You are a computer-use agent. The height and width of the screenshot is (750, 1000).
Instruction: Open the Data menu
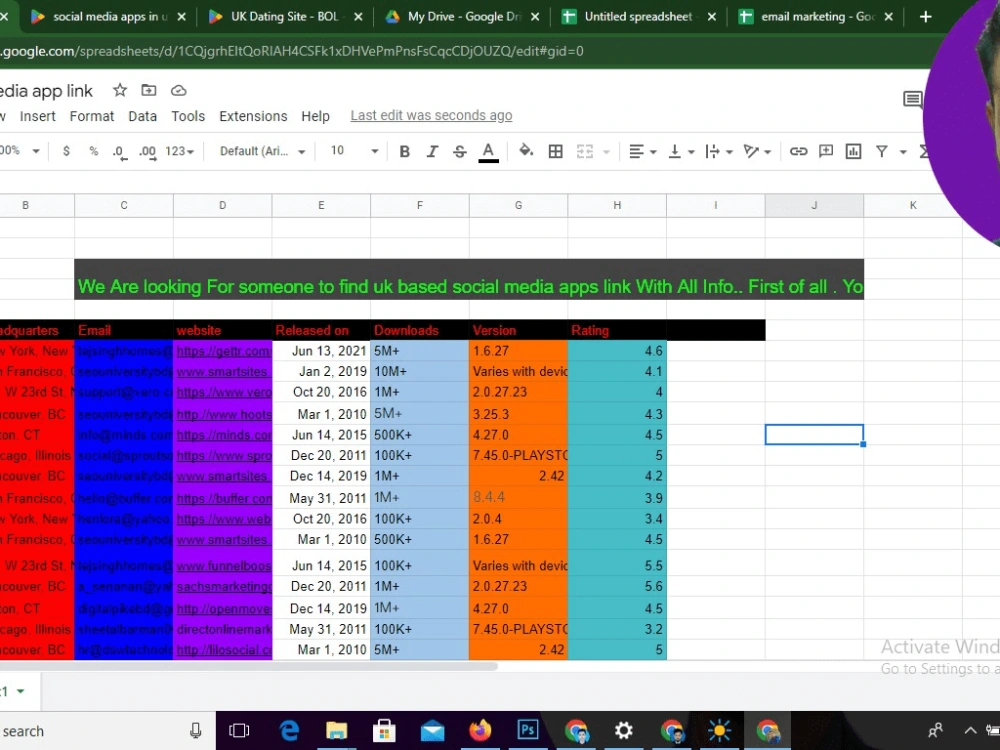142,116
